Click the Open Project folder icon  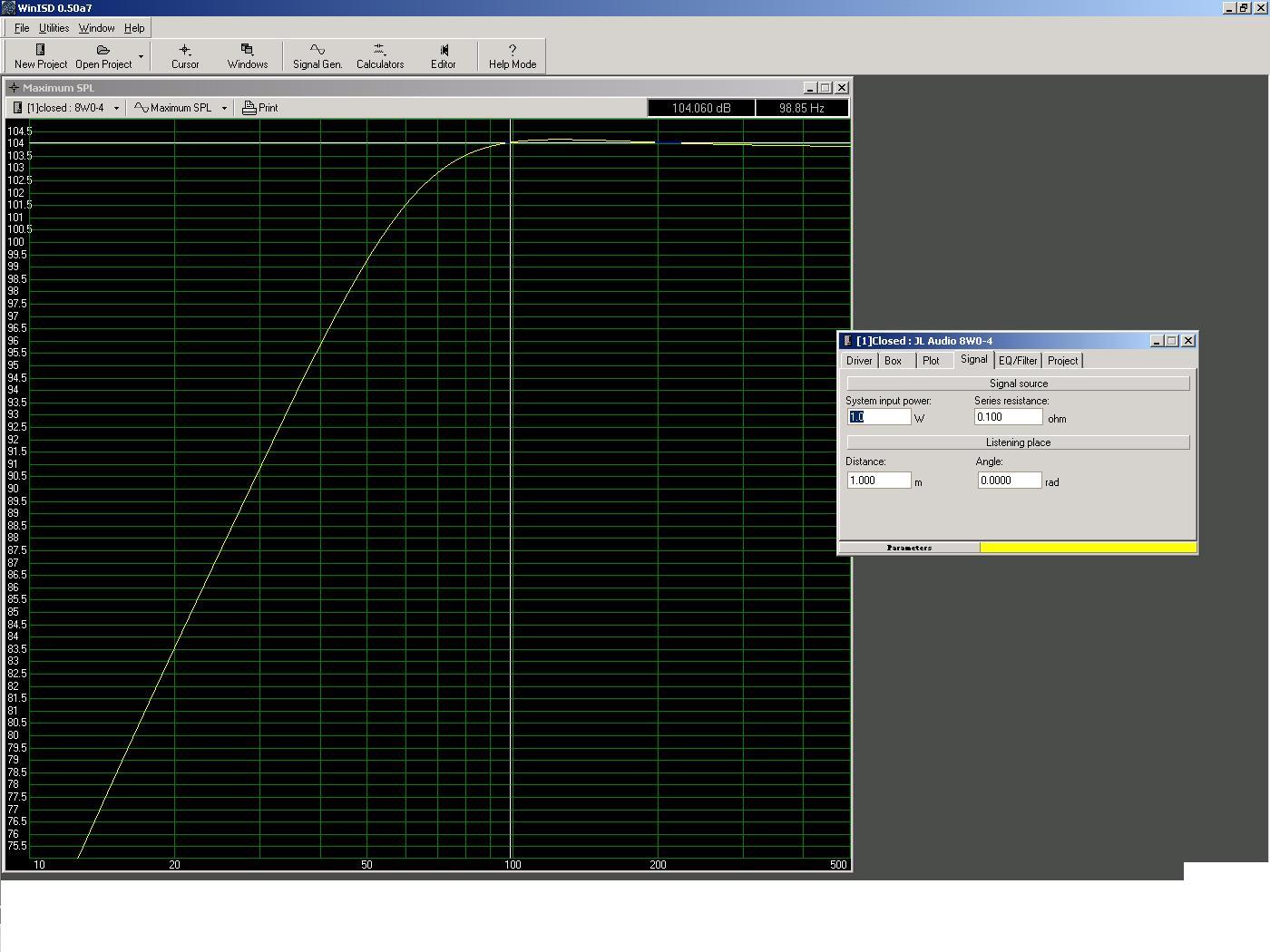point(103,50)
